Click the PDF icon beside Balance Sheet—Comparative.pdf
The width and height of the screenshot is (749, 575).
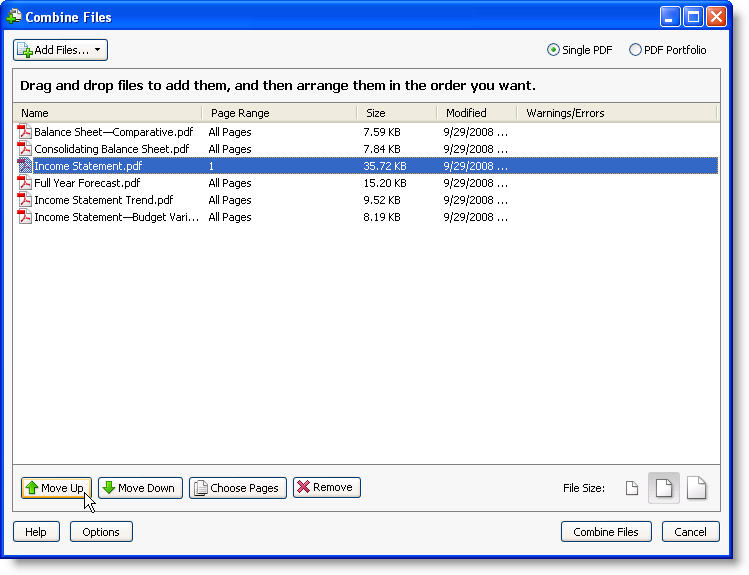pyautogui.click(x=24, y=132)
